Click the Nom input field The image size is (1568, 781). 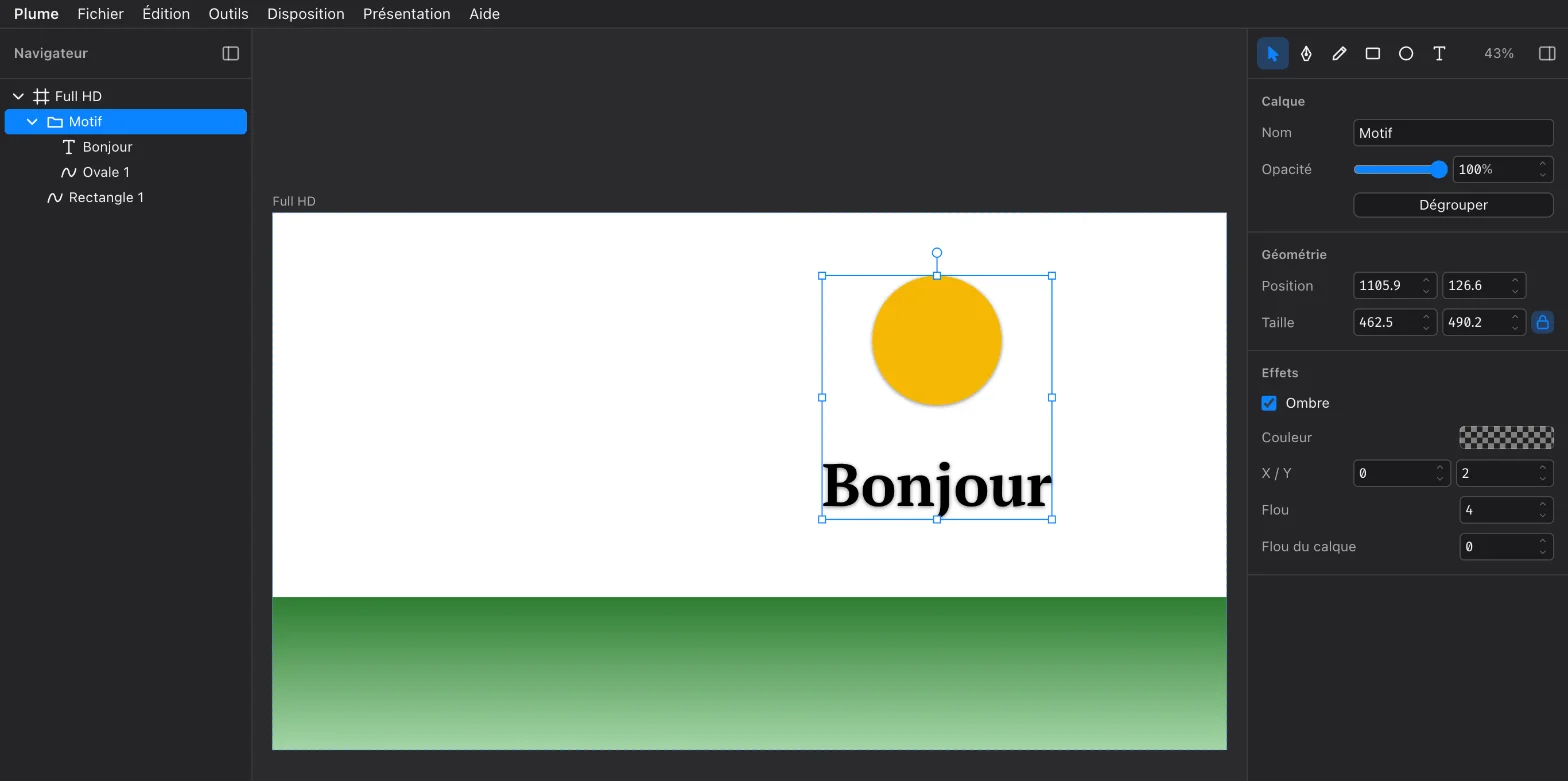coord(1453,133)
